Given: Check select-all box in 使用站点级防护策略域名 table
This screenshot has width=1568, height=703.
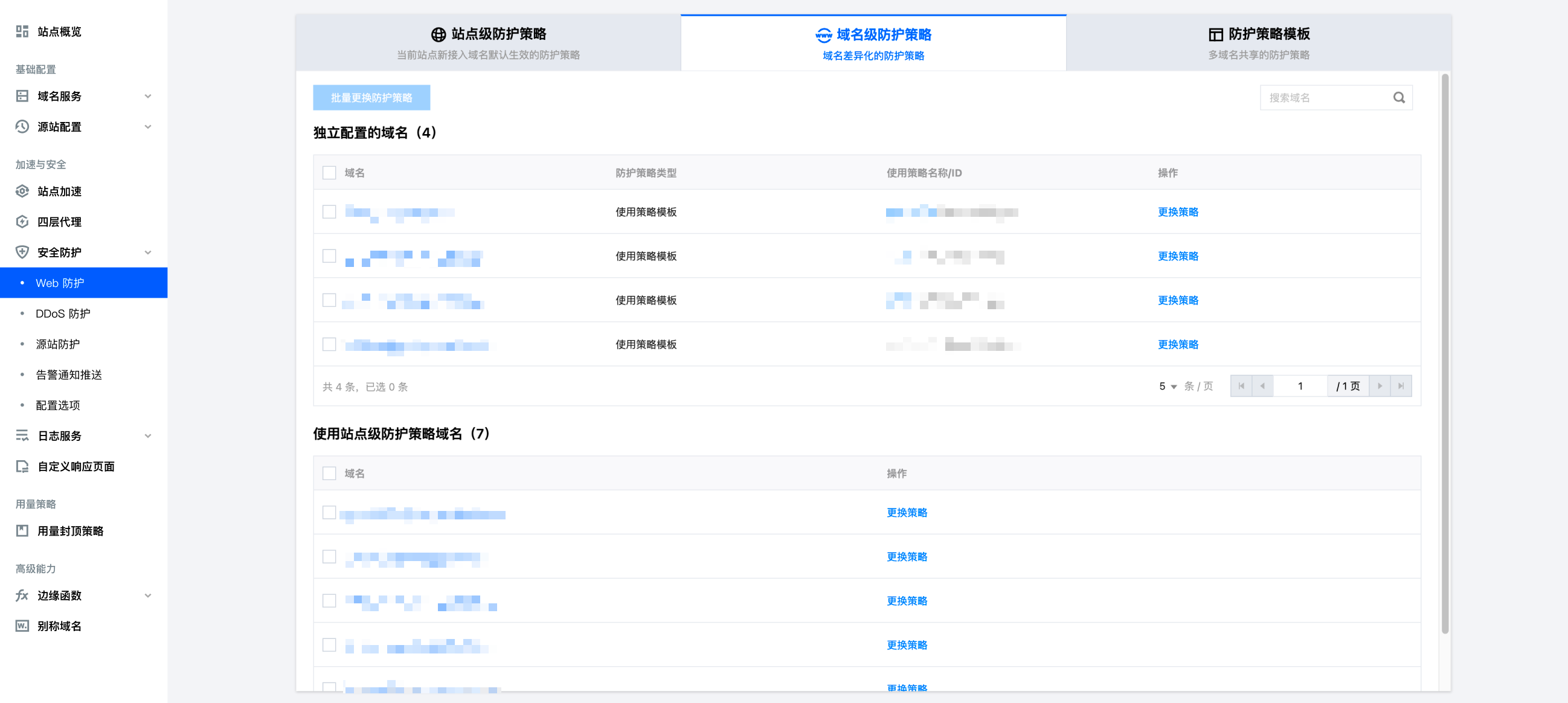Looking at the screenshot, I should [329, 473].
